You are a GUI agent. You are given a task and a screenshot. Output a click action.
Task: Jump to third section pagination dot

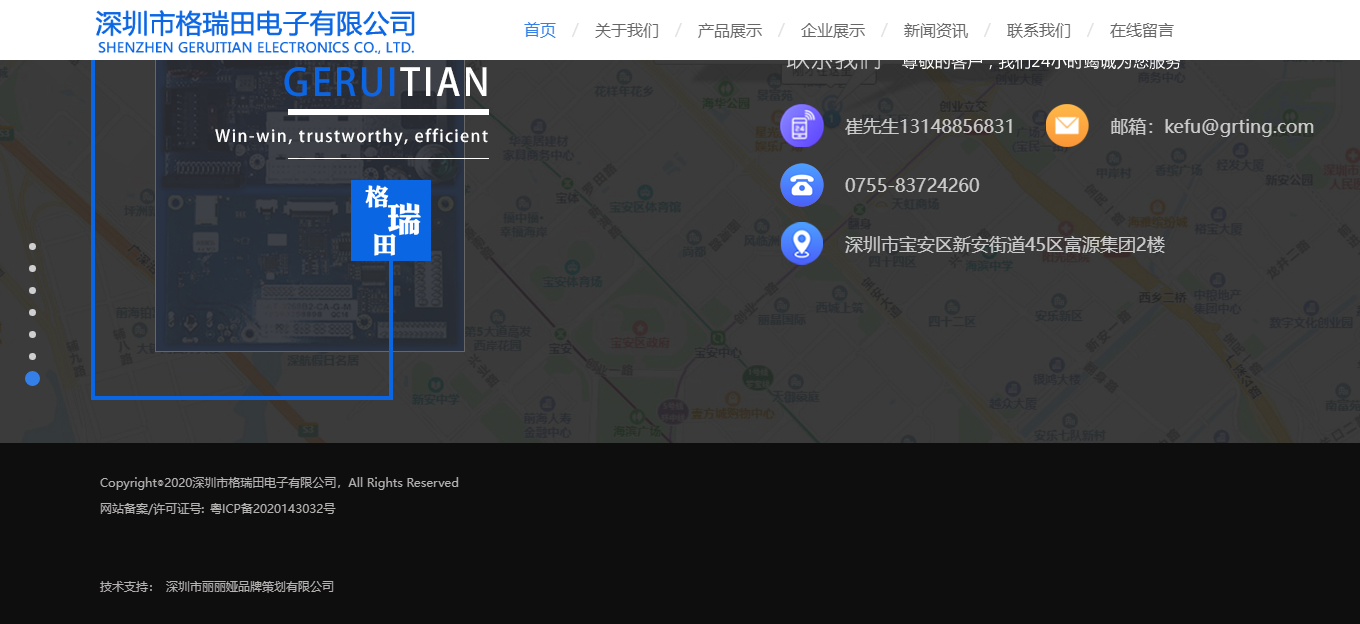[x=32, y=290]
